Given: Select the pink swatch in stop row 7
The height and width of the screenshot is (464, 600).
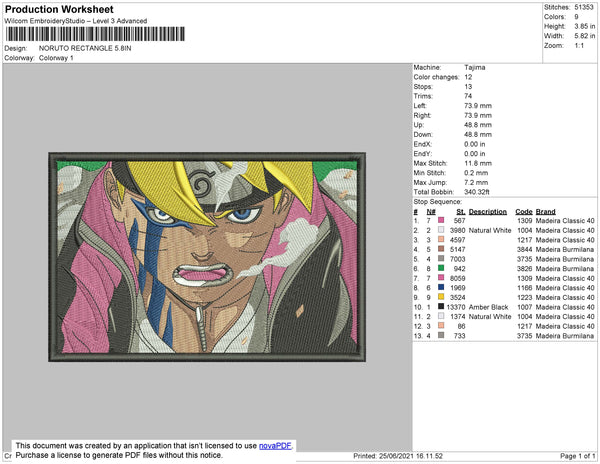Looking at the screenshot, I should click(441, 278).
